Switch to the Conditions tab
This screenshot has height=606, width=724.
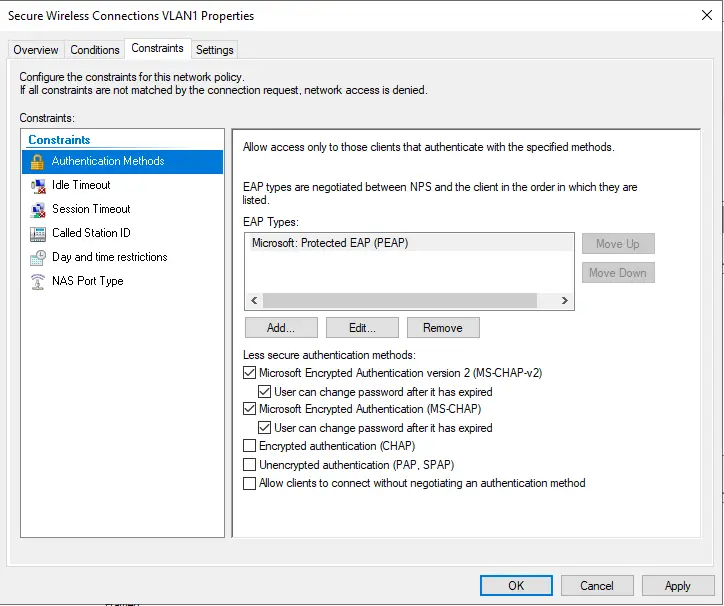click(x=95, y=49)
